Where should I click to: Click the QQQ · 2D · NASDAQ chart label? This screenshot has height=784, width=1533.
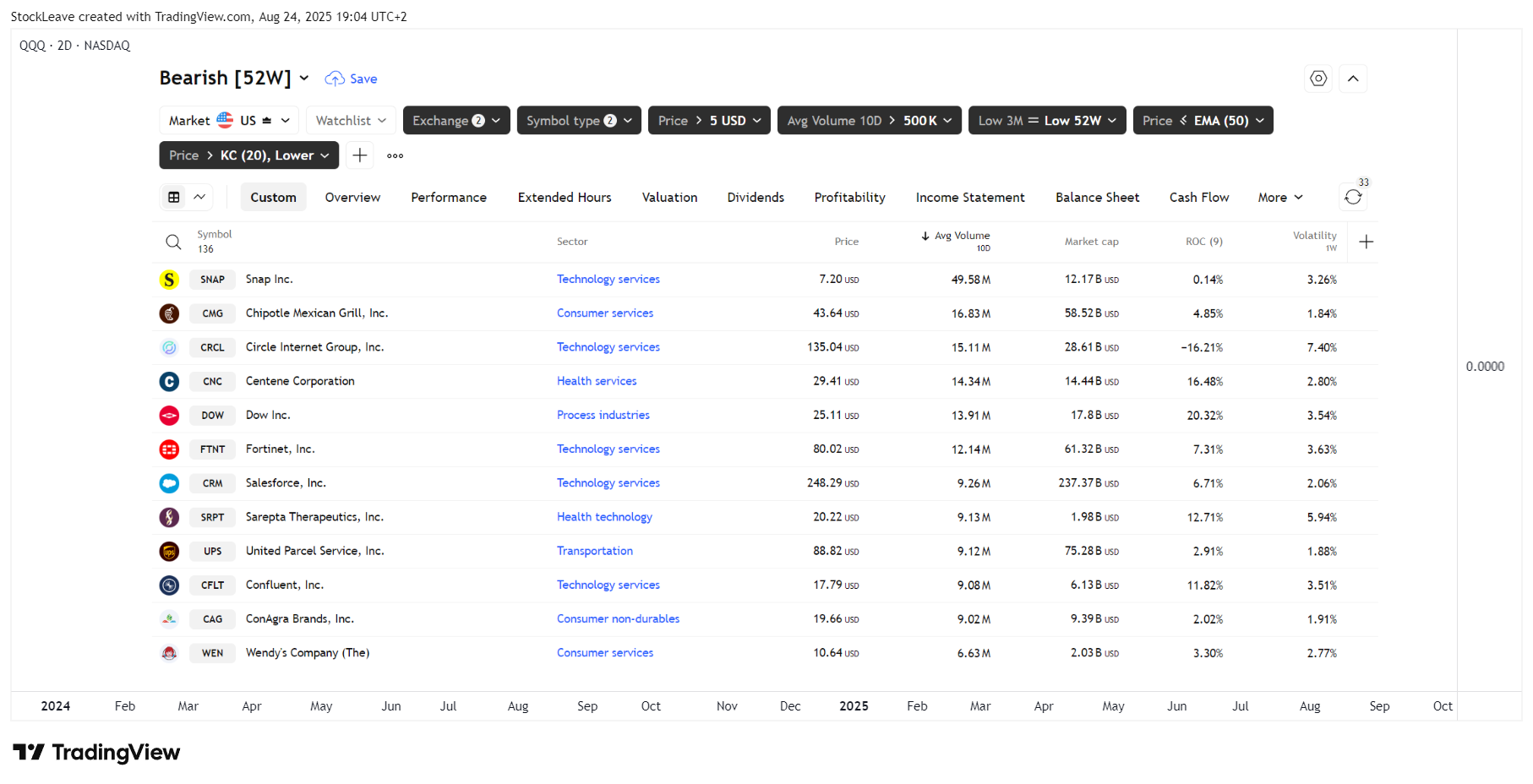coord(74,46)
